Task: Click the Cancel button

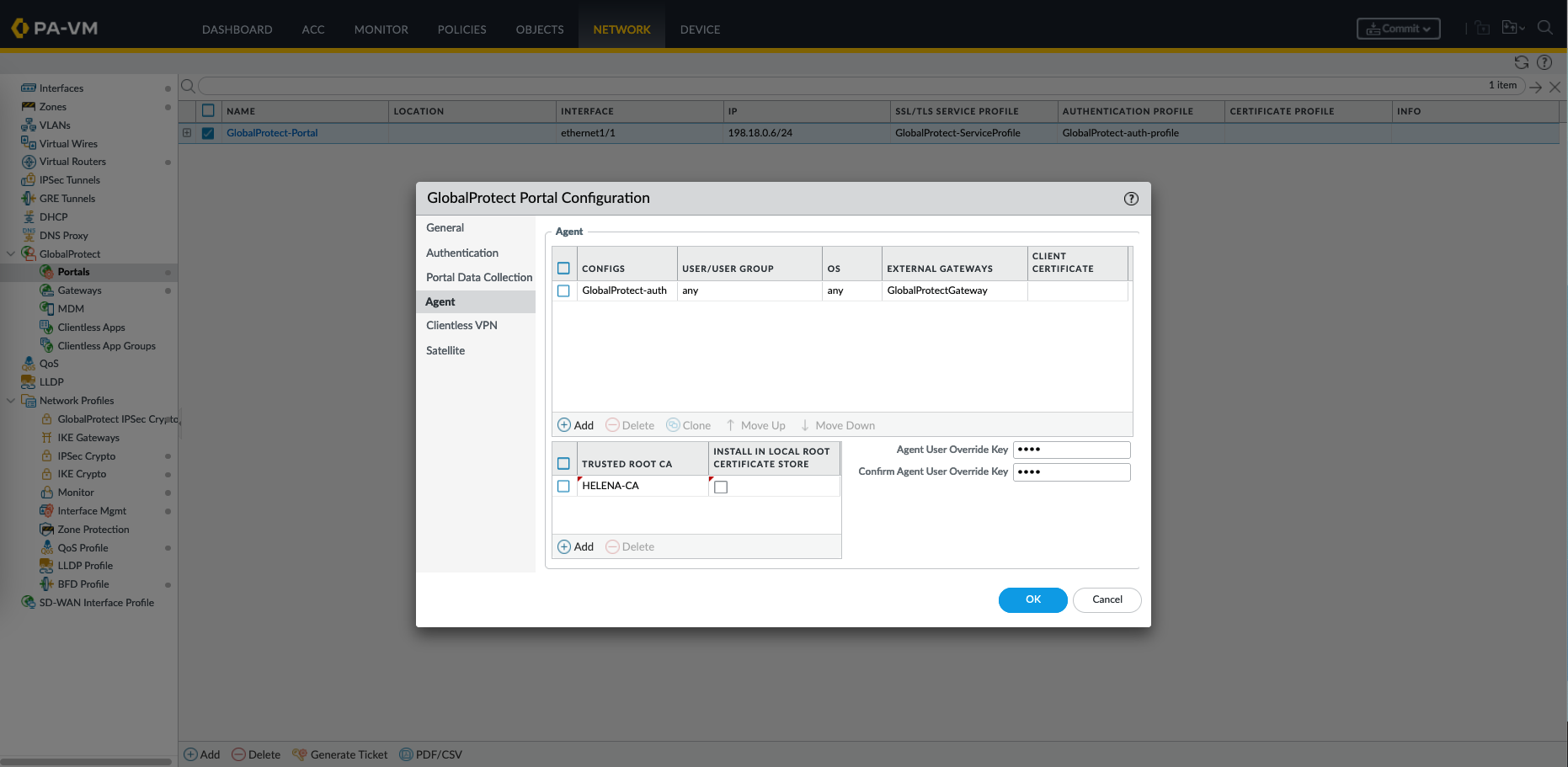Action: point(1107,599)
